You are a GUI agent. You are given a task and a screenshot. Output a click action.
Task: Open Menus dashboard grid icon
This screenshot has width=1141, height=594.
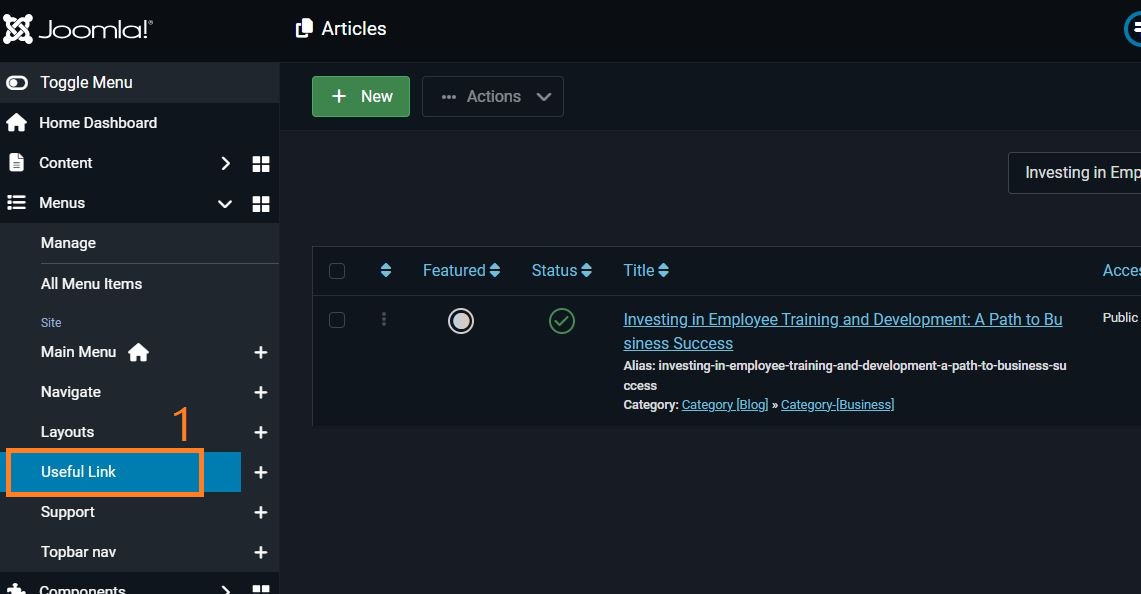261,204
